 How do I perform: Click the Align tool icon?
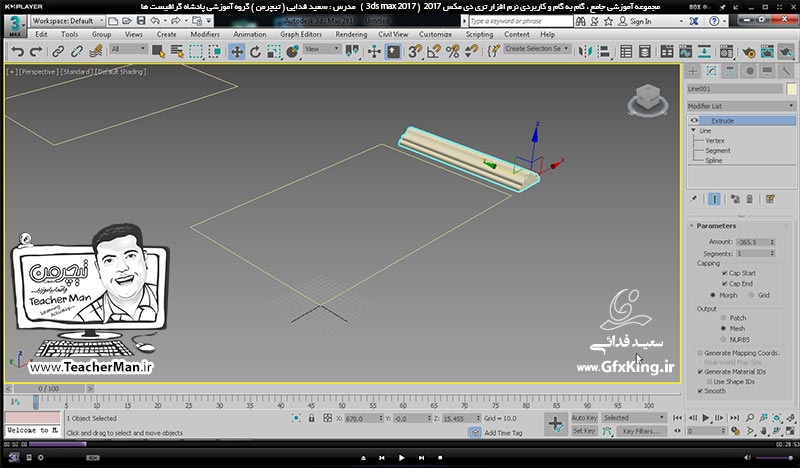tap(604, 52)
